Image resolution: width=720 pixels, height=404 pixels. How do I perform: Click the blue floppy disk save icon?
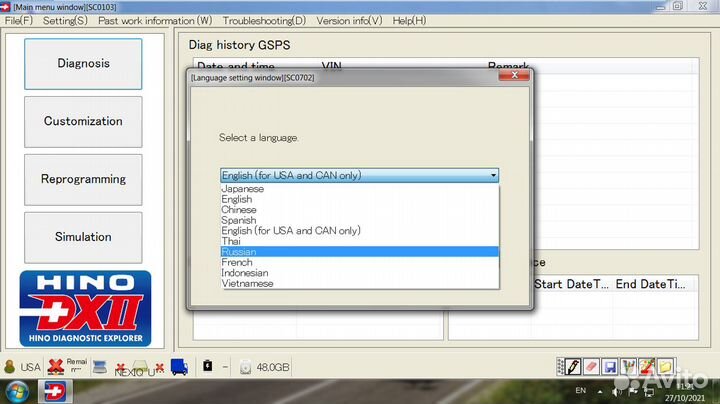609,367
